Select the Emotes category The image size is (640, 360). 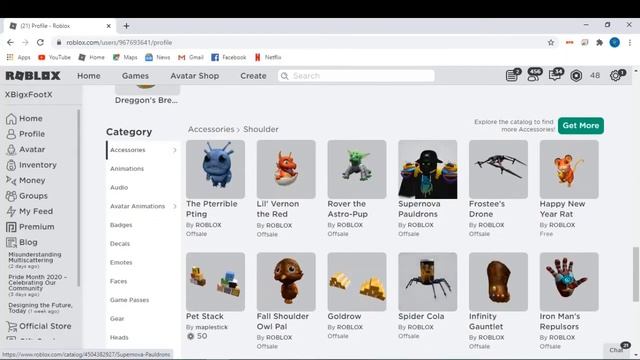[x=121, y=262]
